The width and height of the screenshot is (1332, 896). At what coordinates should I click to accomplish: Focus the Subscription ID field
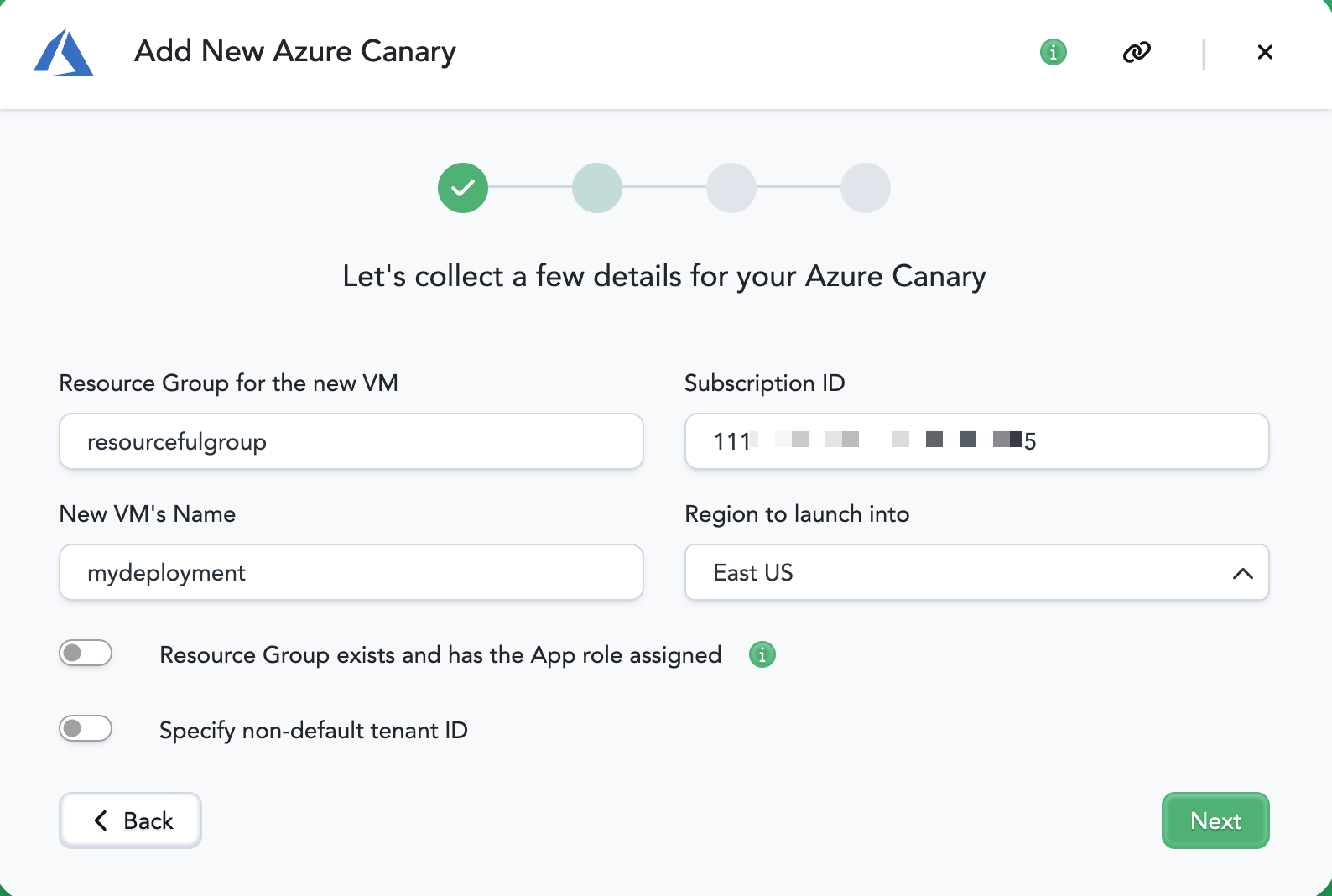click(977, 441)
